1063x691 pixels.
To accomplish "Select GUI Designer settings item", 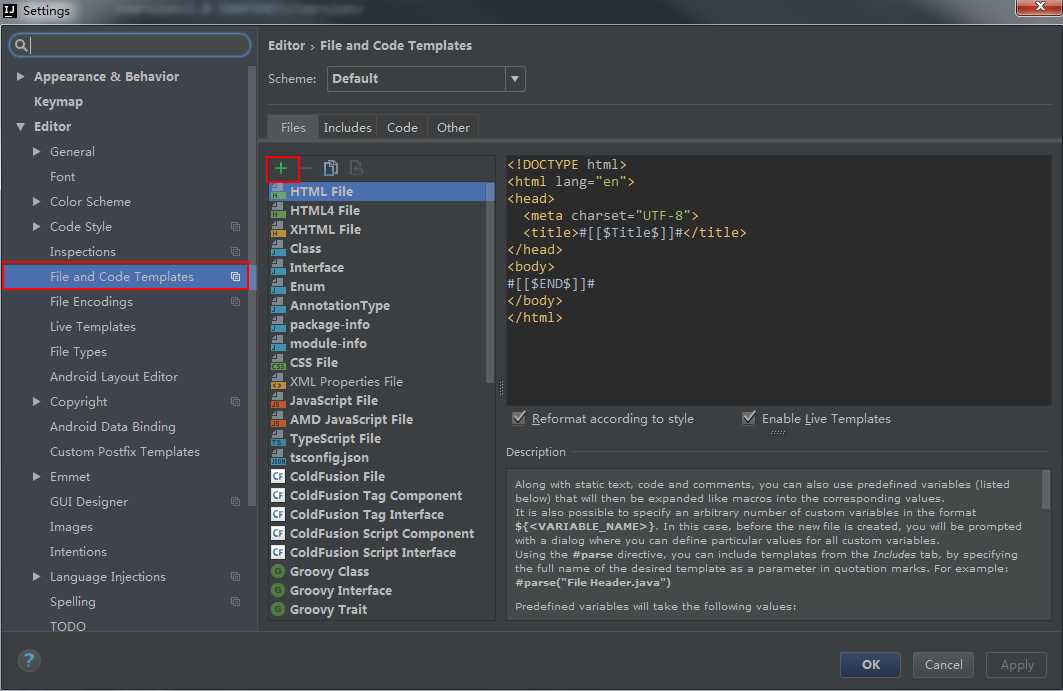I will click(89, 502).
